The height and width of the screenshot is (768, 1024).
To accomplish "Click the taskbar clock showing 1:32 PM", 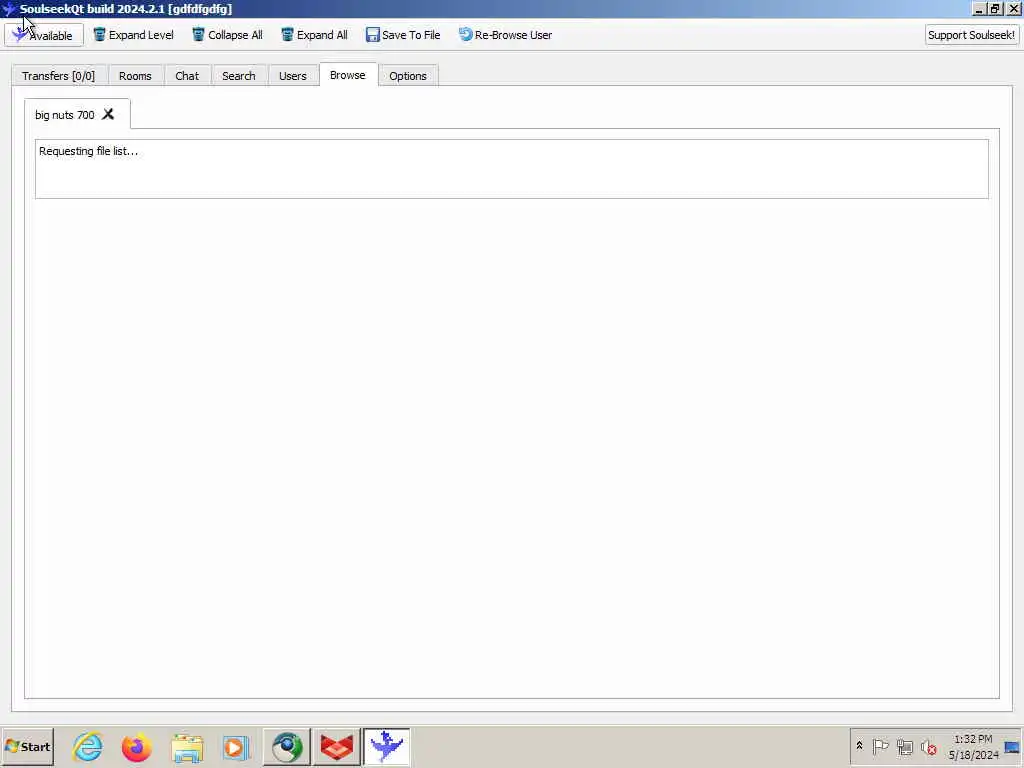I will click(x=973, y=747).
